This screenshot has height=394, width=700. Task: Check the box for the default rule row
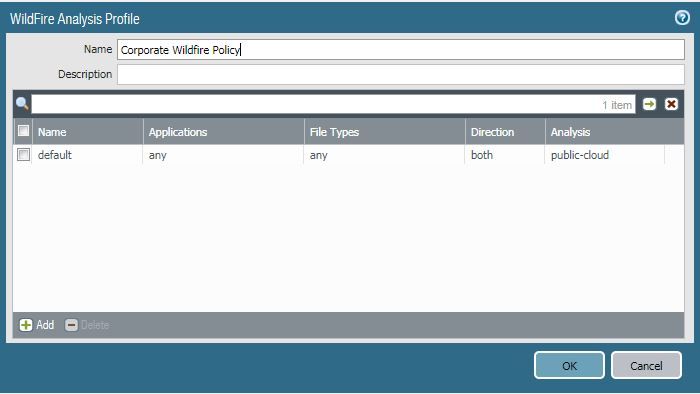tap(23, 154)
